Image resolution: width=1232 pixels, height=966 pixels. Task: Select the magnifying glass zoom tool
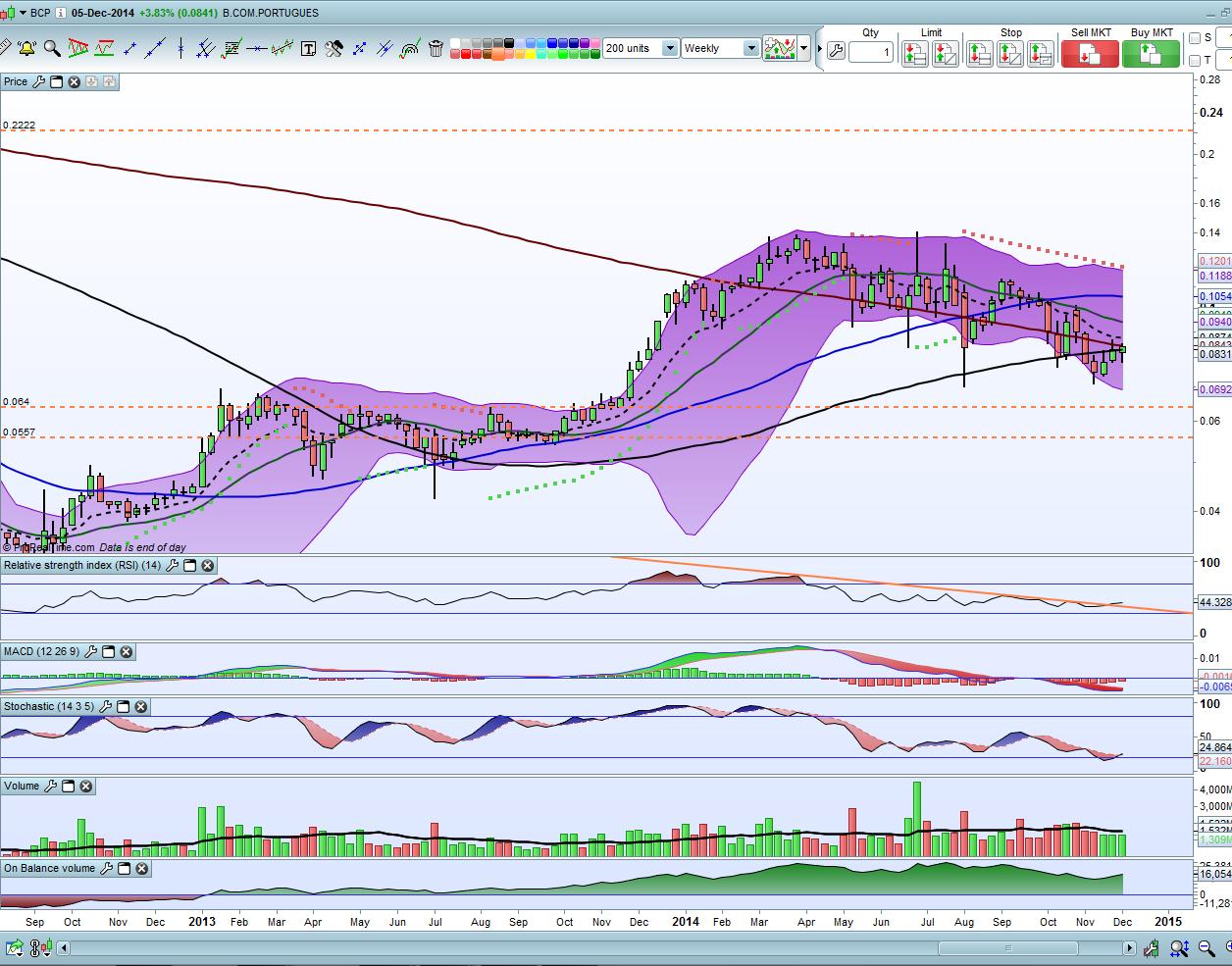pos(52,48)
